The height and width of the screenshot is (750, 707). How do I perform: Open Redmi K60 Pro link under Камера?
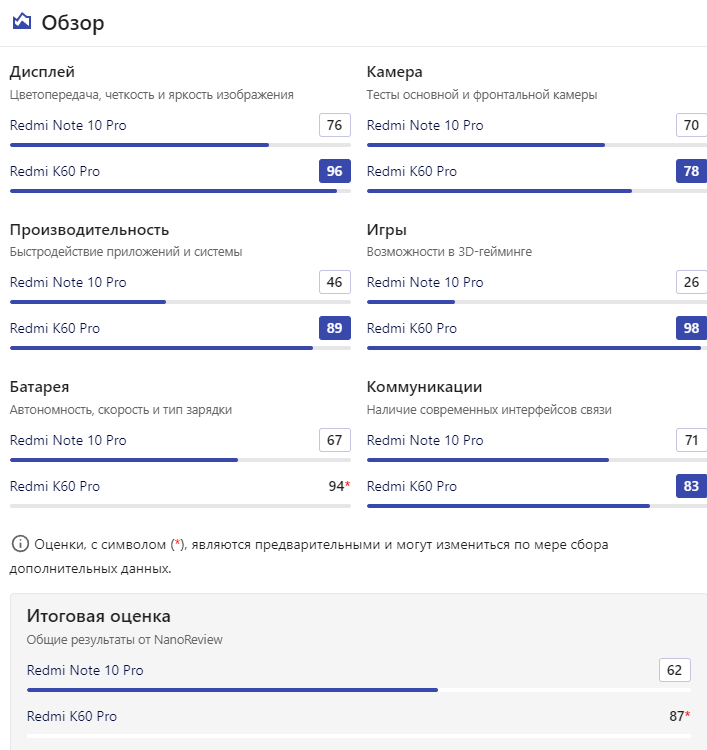411,171
